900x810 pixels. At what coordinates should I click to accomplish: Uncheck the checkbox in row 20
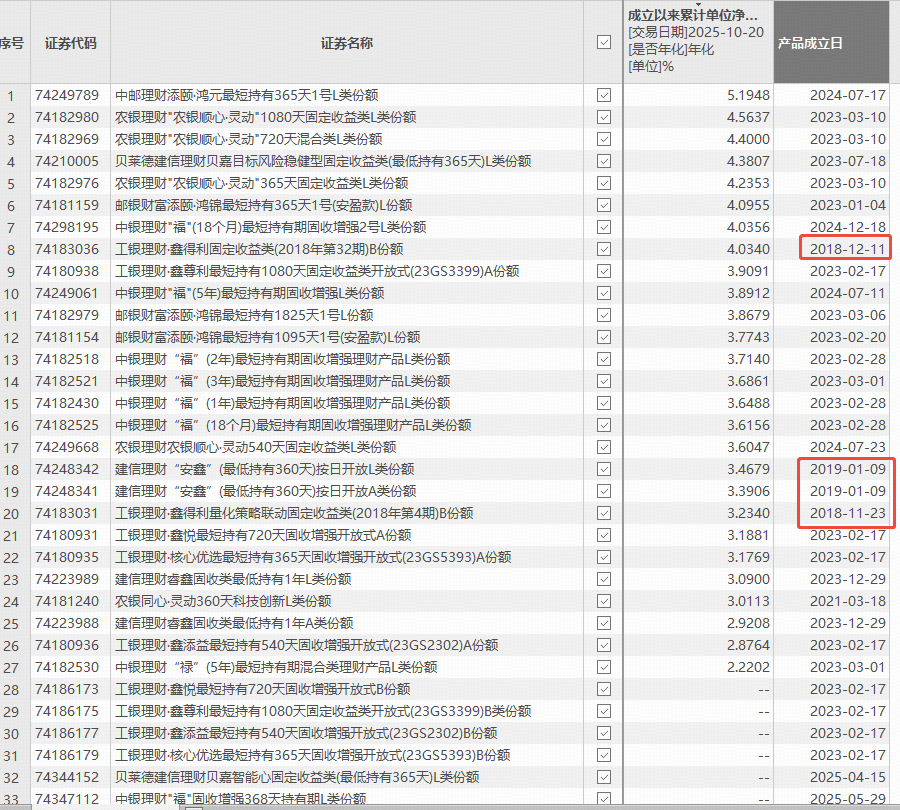click(603, 513)
